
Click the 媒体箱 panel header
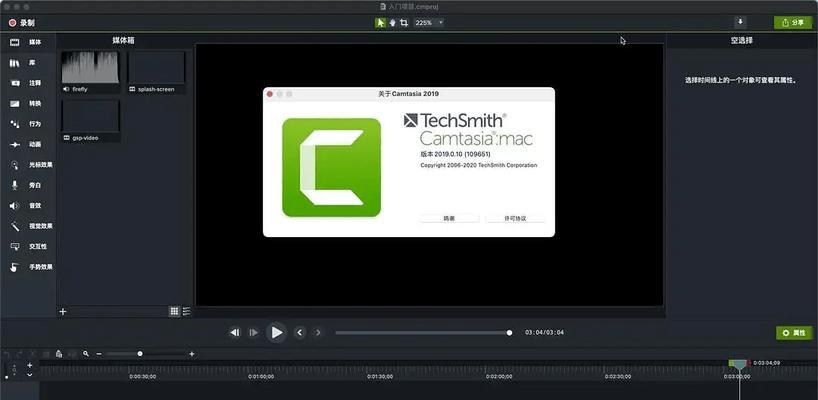(x=124, y=40)
